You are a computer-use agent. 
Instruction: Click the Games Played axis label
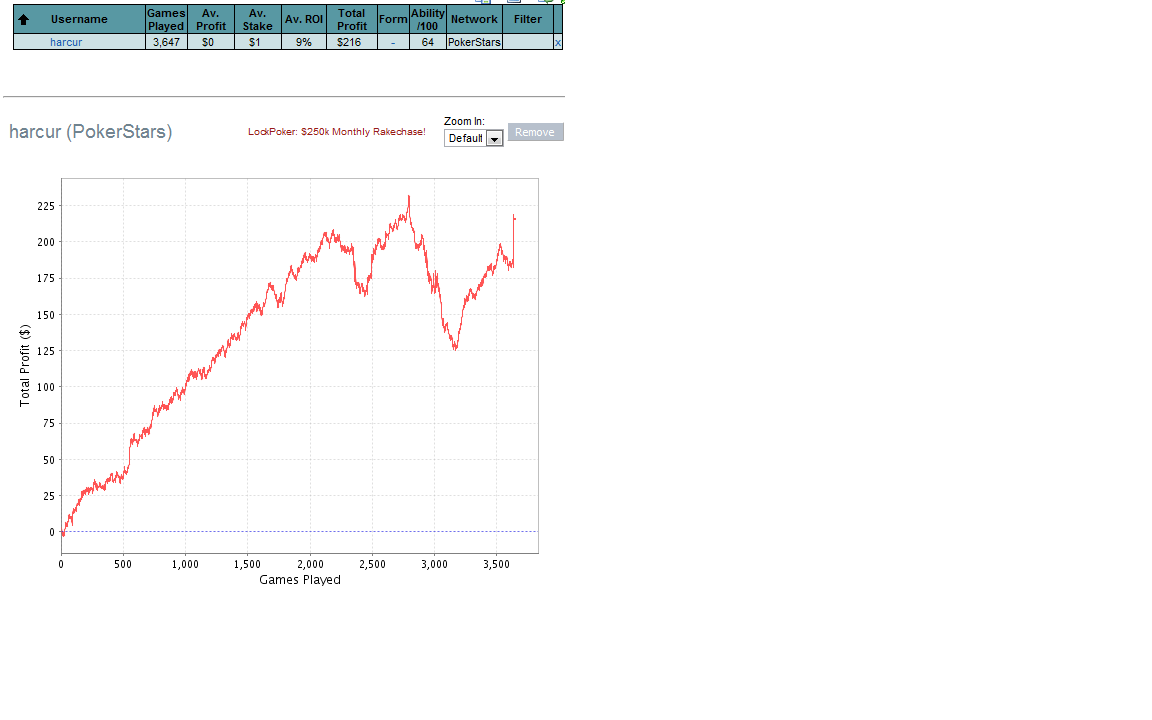pos(300,580)
